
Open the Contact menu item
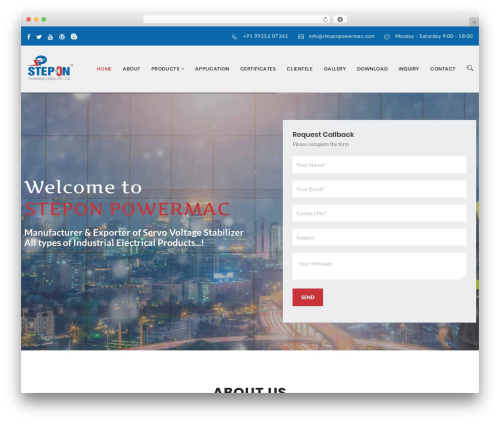click(x=442, y=69)
